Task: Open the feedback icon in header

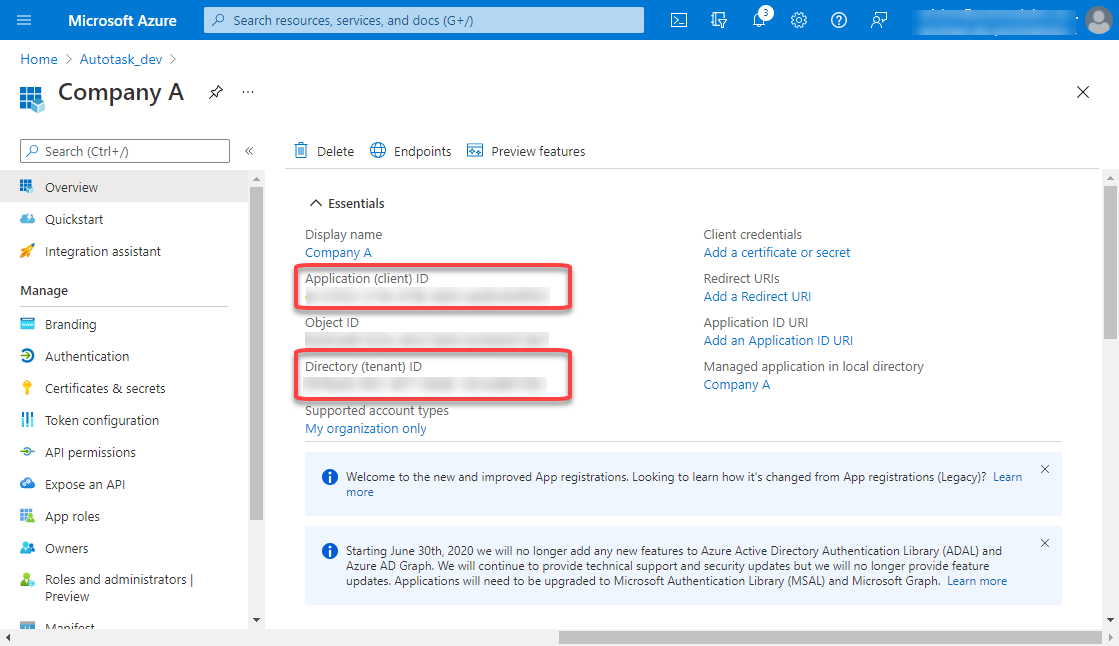Action: pyautogui.click(x=879, y=20)
